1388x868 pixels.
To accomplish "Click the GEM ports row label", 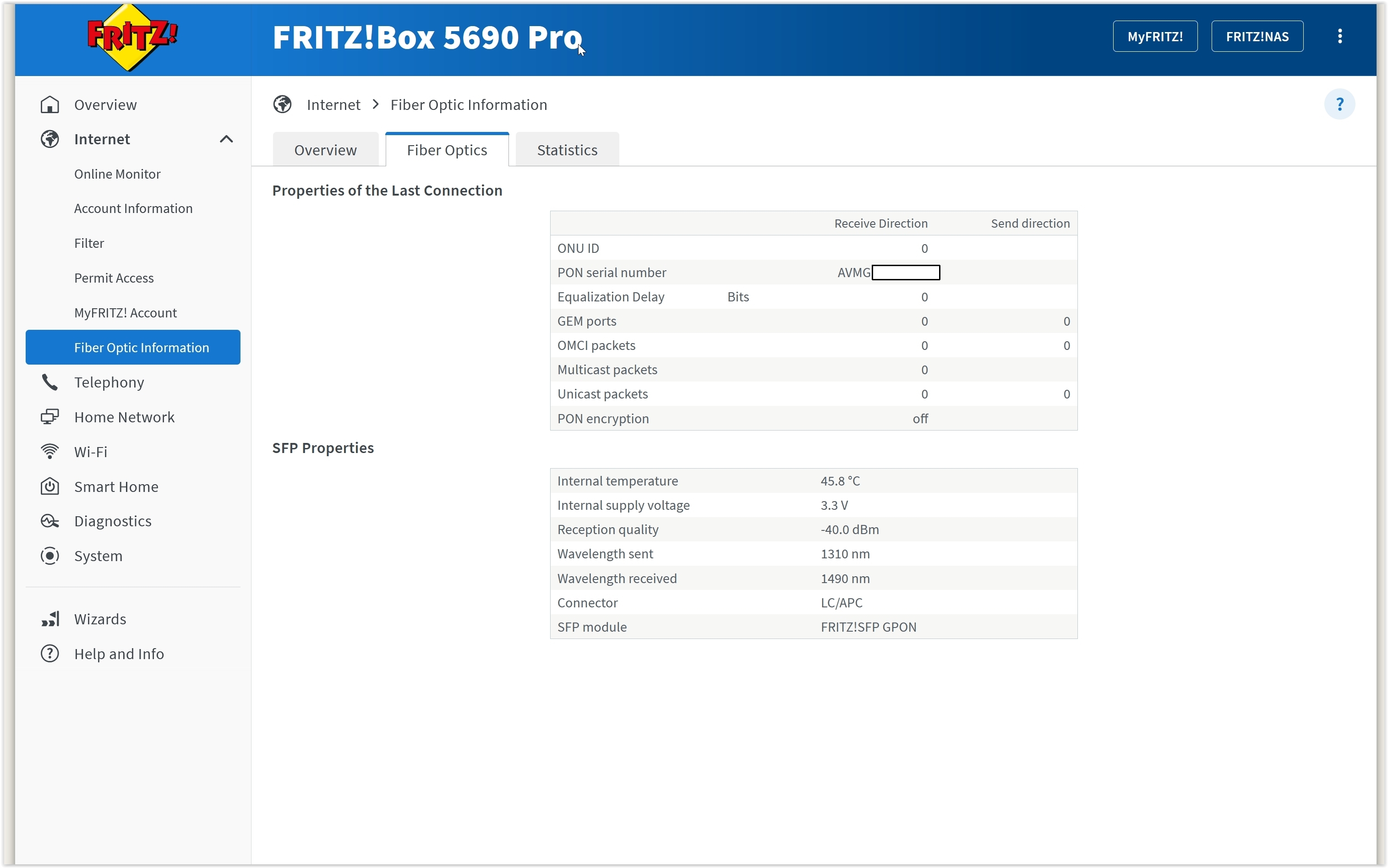I will (587, 321).
